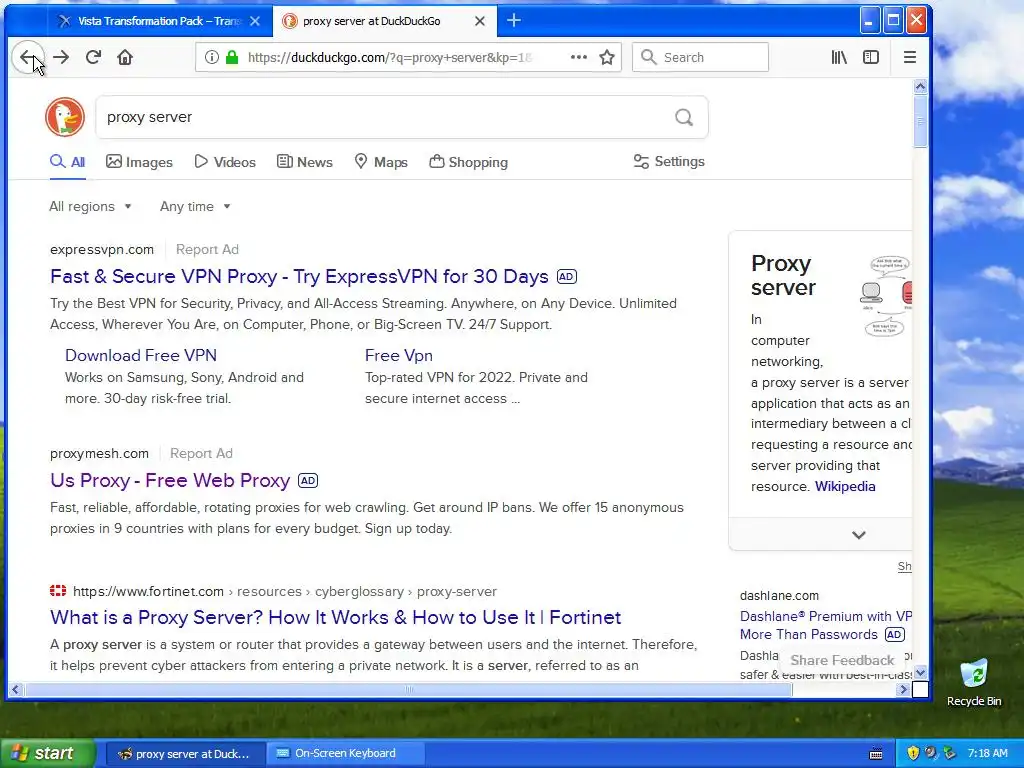Select the proxy server at Duck... taskbar button
Viewport: 1024px width, 768px height.
coord(185,754)
